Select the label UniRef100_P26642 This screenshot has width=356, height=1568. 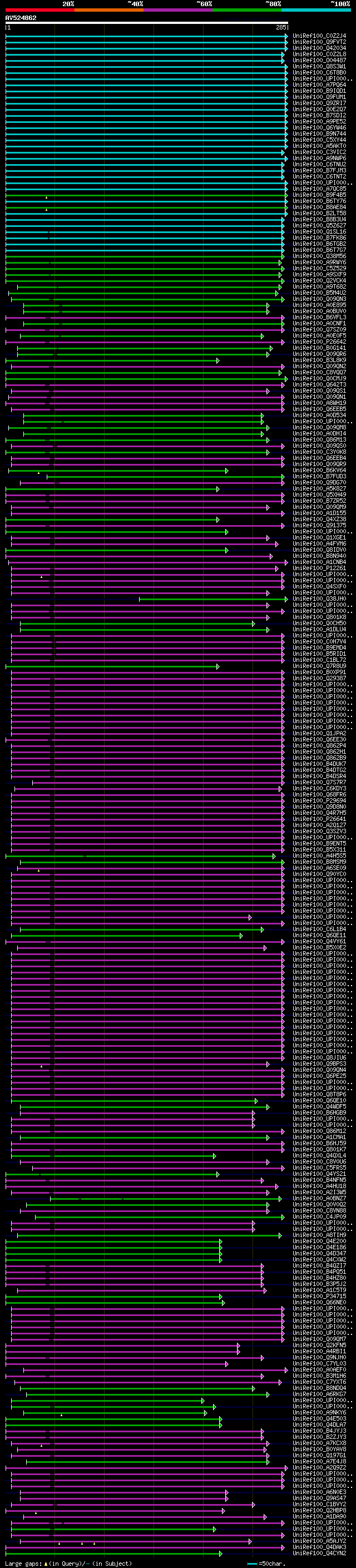click(319, 342)
